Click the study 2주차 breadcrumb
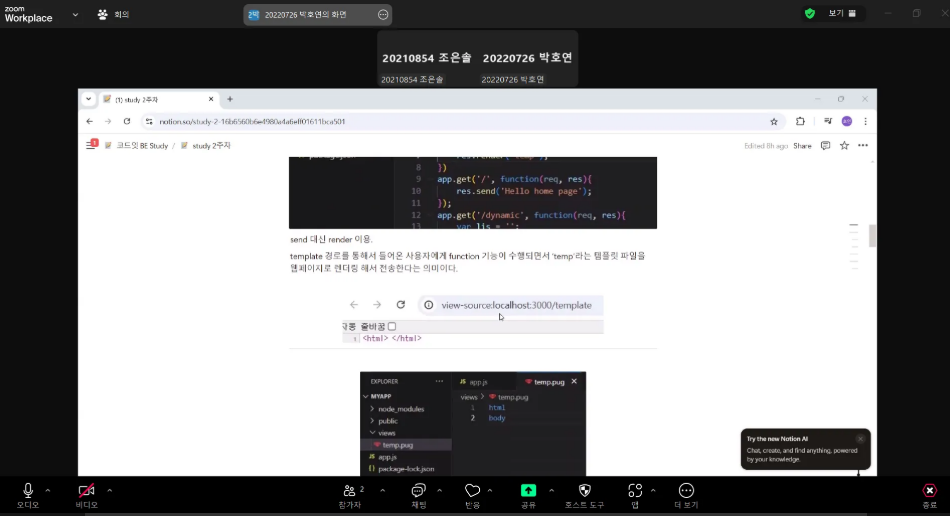 click(x=205, y=146)
